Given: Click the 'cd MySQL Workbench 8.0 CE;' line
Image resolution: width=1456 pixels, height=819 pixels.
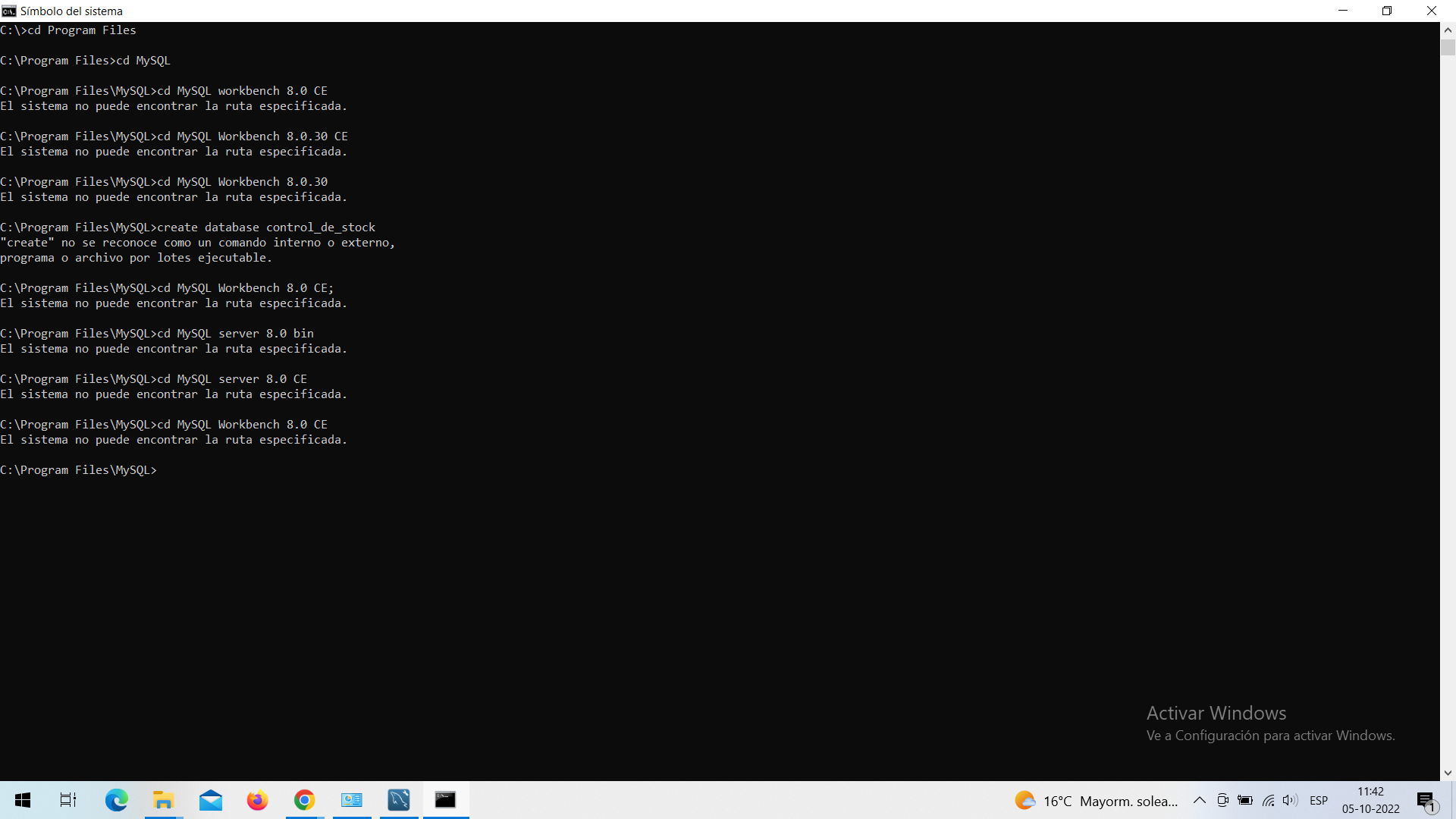Looking at the screenshot, I should coord(168,288).
